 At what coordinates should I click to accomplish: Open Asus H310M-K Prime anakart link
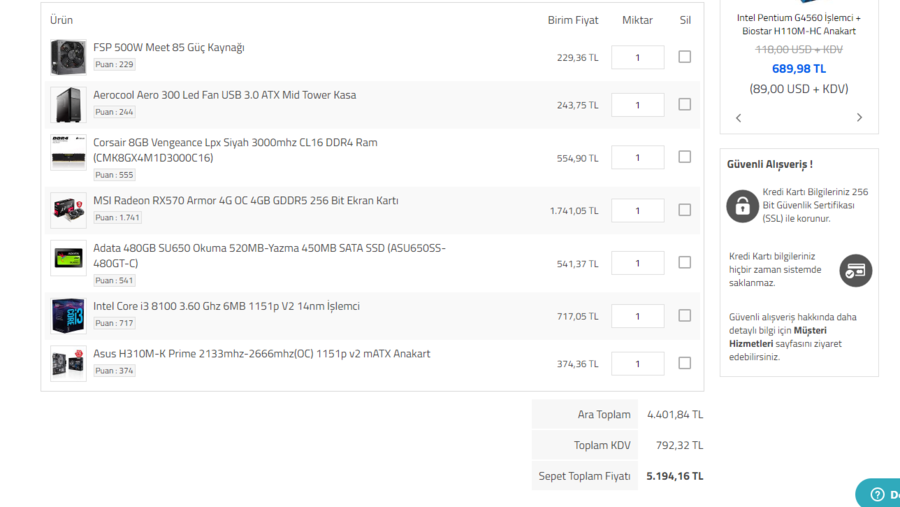pyautogui.click(x=261, y=353)
